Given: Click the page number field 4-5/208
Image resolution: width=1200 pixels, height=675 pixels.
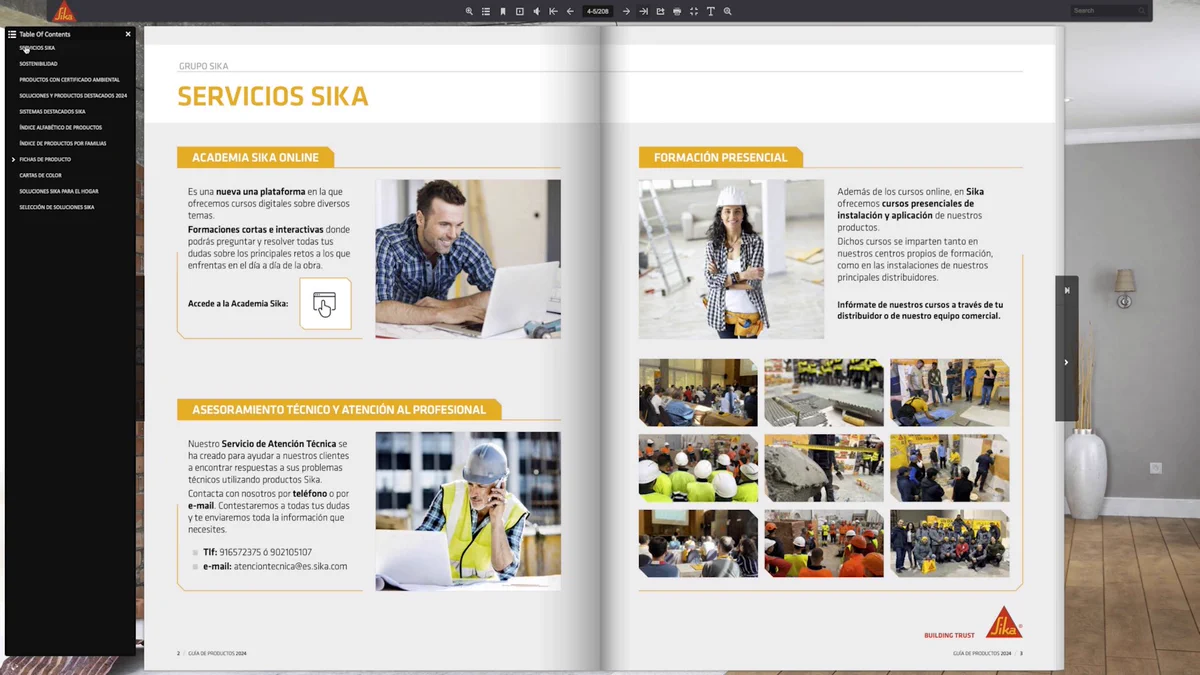Looking at the screenshot, I should coord(598,11).
